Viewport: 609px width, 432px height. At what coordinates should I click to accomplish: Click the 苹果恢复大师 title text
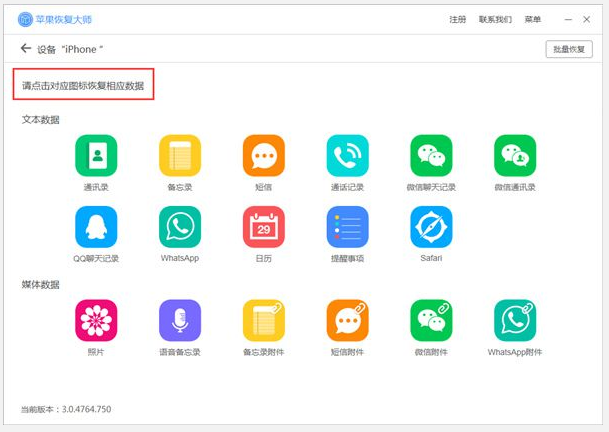pos(64,19)
